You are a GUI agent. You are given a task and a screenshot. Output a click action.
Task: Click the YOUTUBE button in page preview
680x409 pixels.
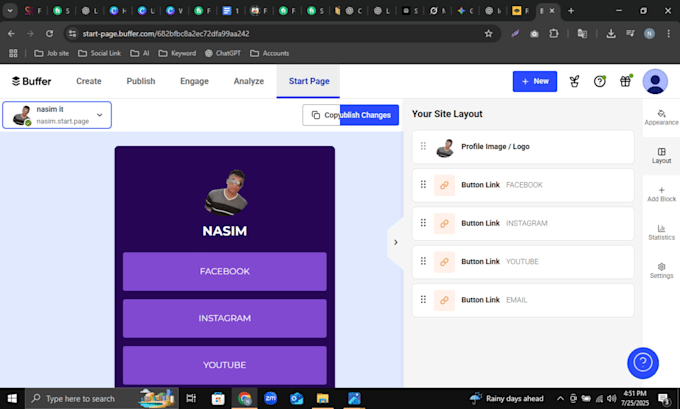[x=225, y=365]
